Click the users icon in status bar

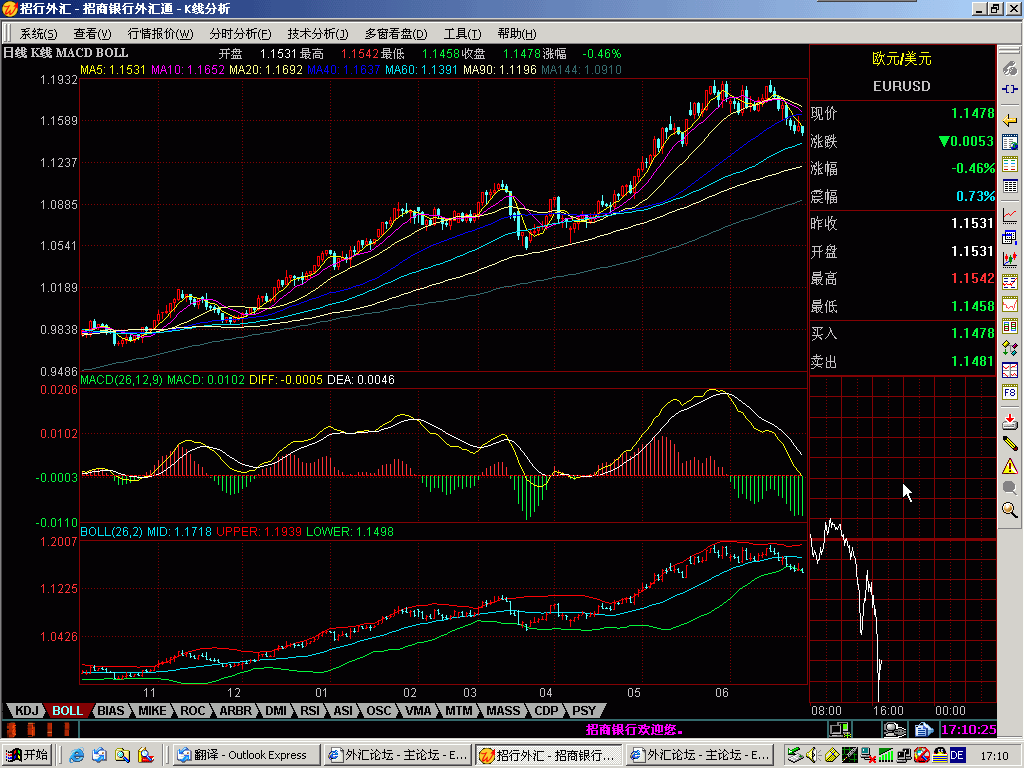[x=894, y=729]
